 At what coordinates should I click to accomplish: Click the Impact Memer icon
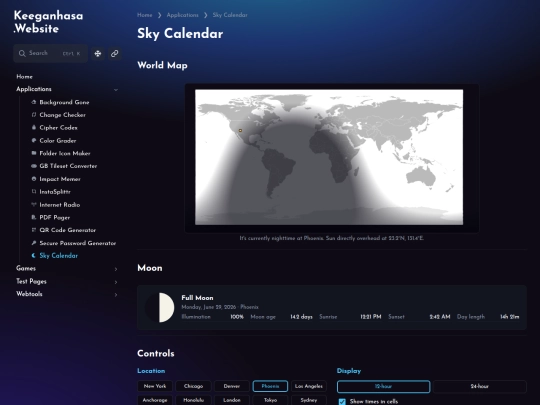34,179
